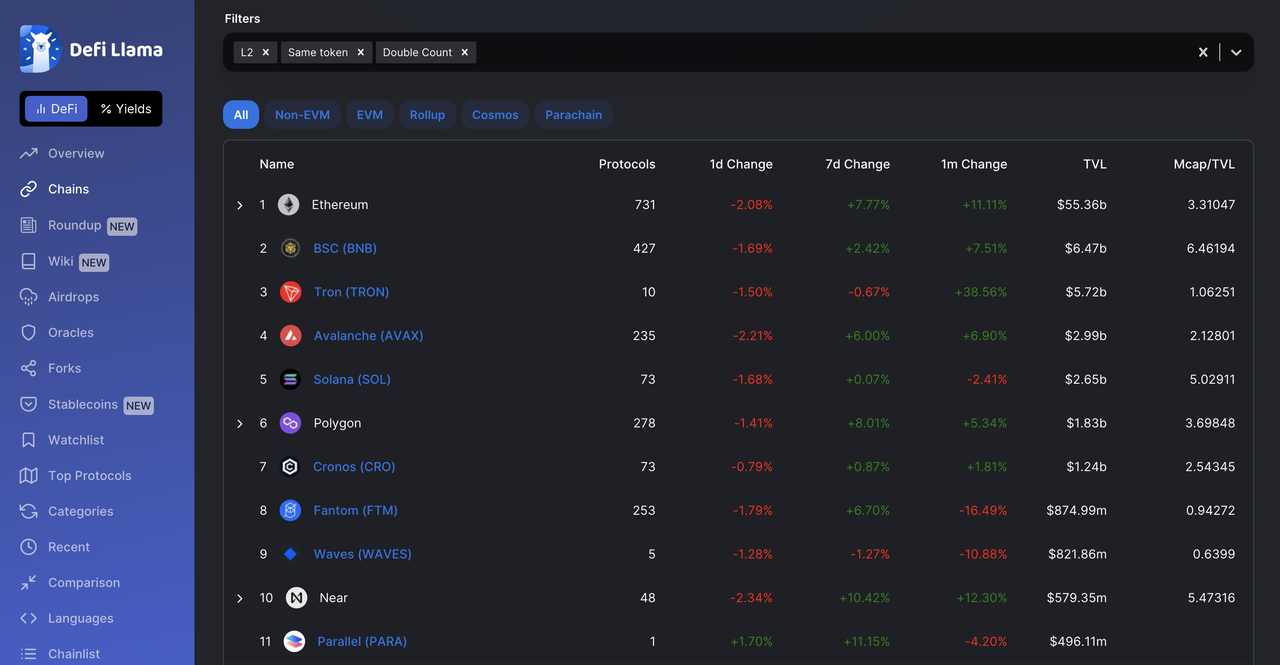Expand the Near row

pos(240,598)
